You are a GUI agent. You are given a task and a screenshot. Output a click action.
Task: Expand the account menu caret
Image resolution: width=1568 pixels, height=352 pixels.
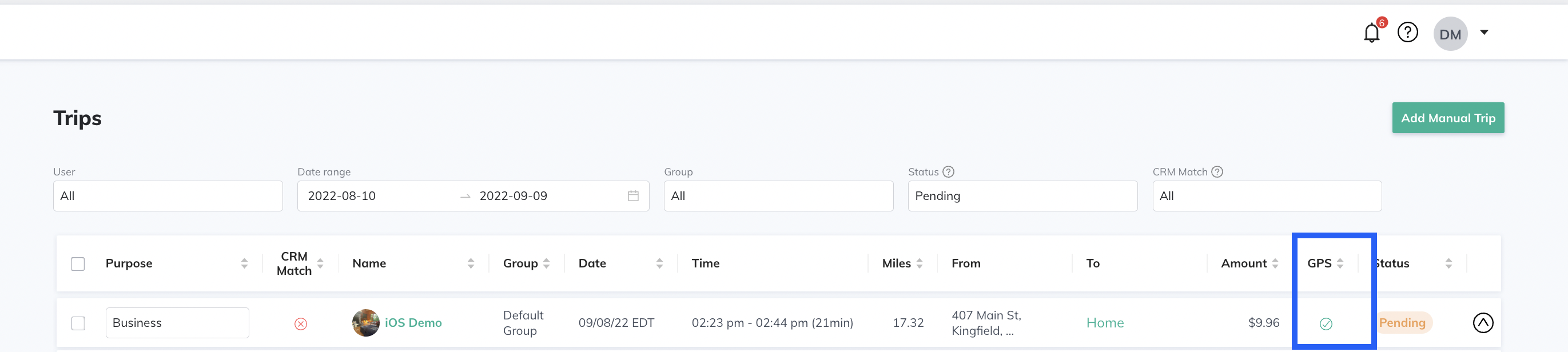click(x=1484, y=32)
